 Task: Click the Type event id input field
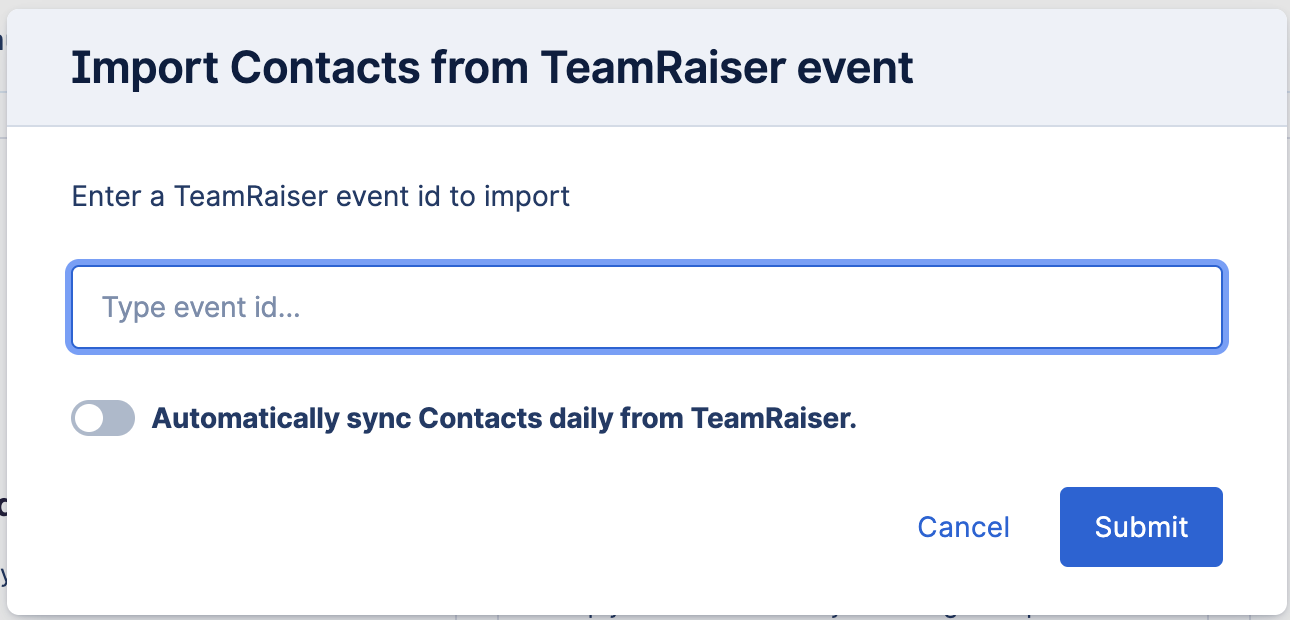tap(646, 307)
